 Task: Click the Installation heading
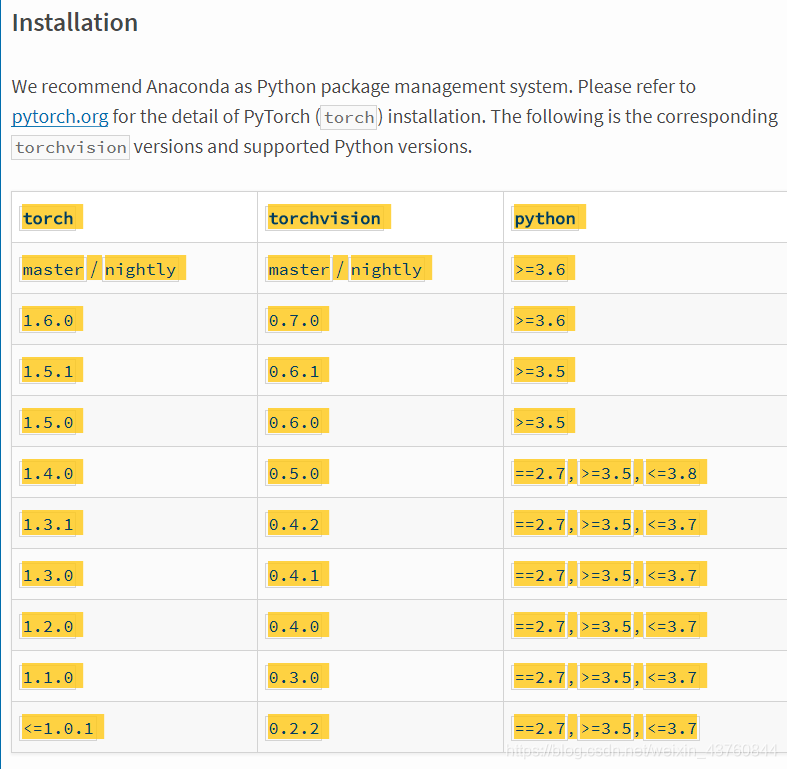(x=75, y=23)
